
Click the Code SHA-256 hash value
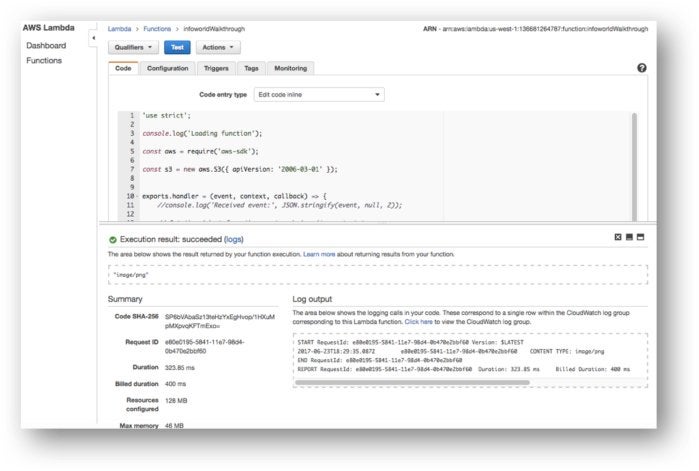click(220, 321)
